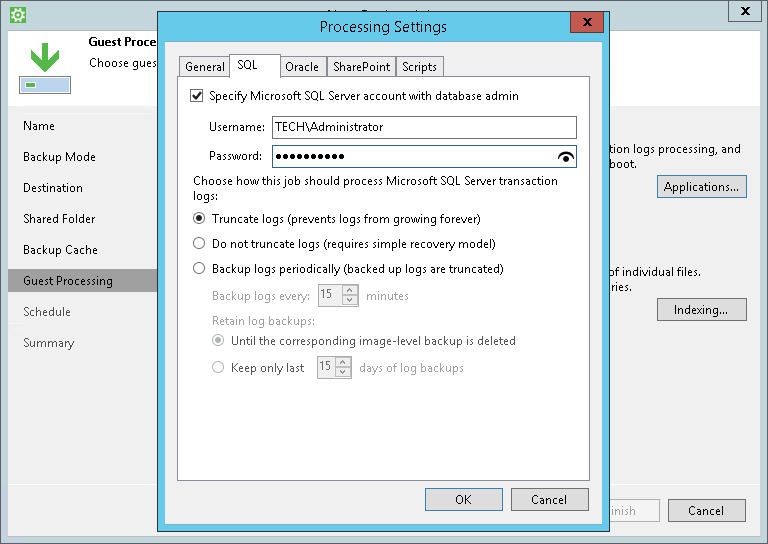Viewport: 768px width, 544px height.
Task: Select the SQL tab
Action: pos(254,66)
